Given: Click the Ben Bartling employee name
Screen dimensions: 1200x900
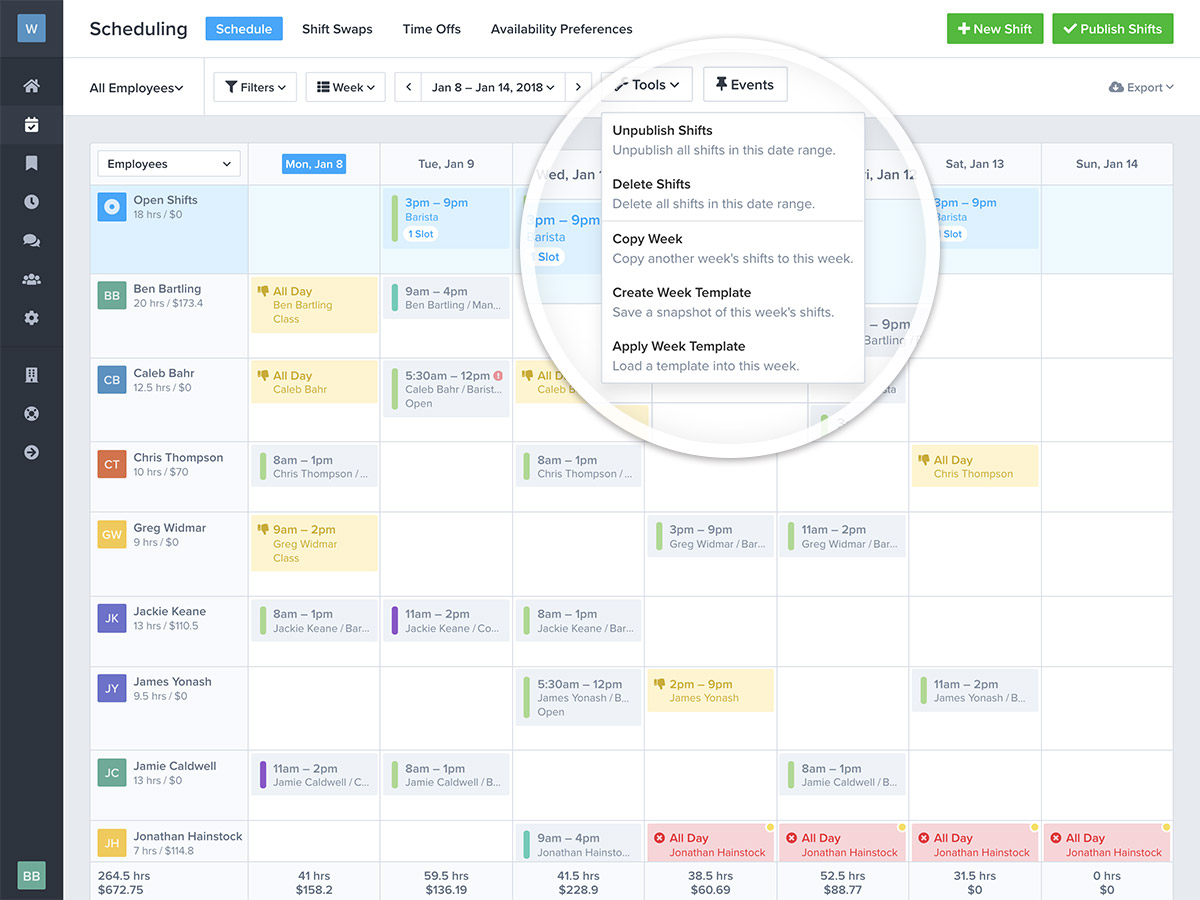Looking at the screenshot, I should tap(167, 289).
